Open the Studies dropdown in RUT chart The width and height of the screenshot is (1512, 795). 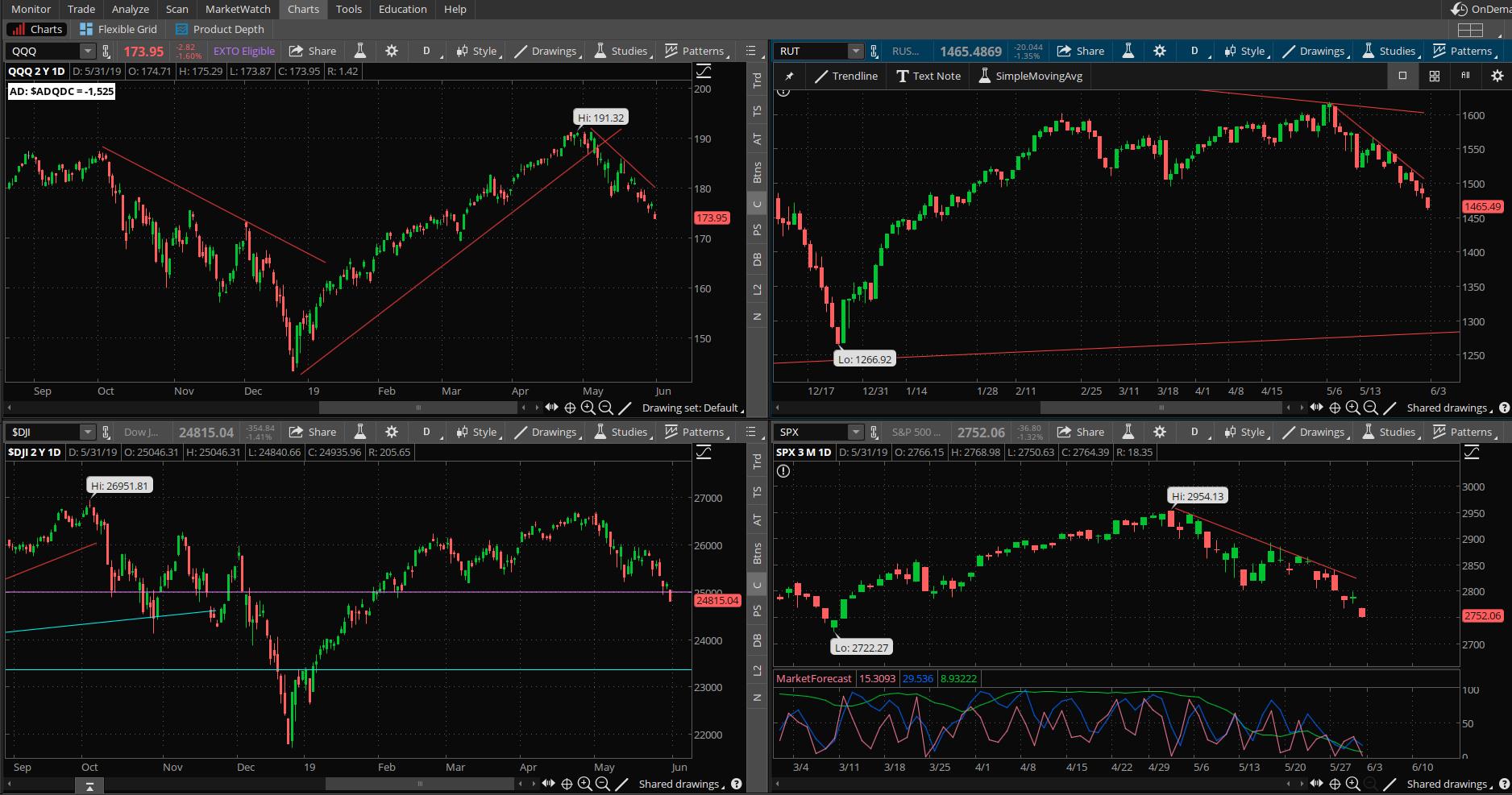click(1389, 51)
